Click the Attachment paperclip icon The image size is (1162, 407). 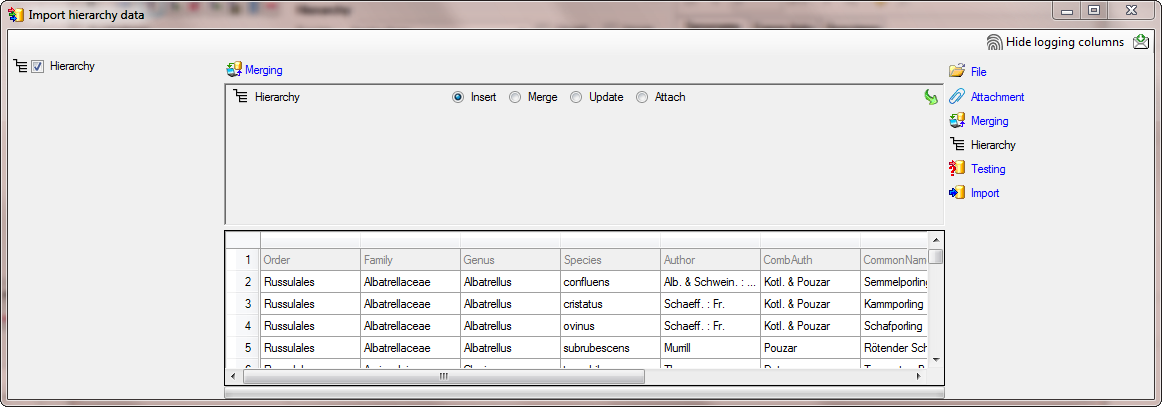coord(957,97)
